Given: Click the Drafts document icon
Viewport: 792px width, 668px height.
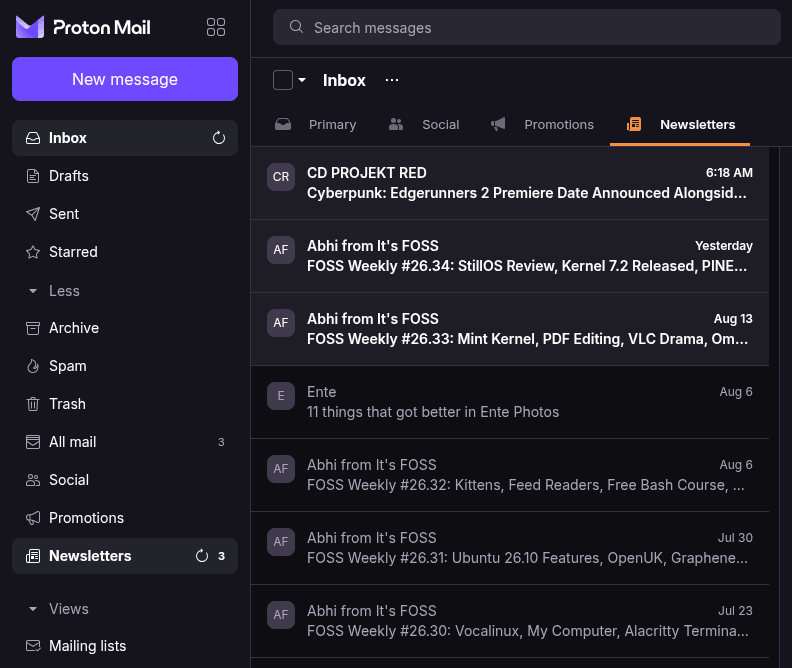Looking at the screenshot, I should [33, 176].
